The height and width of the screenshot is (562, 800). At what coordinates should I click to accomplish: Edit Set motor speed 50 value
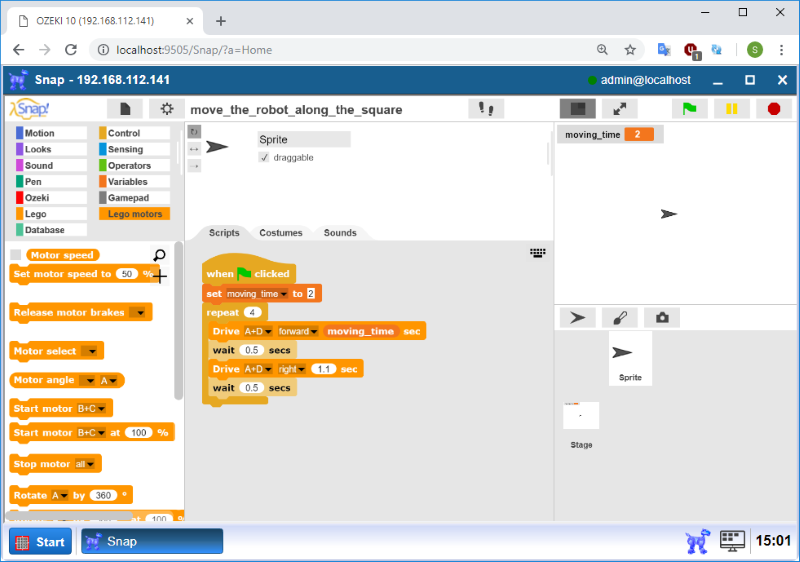click(x=127, y=274)
